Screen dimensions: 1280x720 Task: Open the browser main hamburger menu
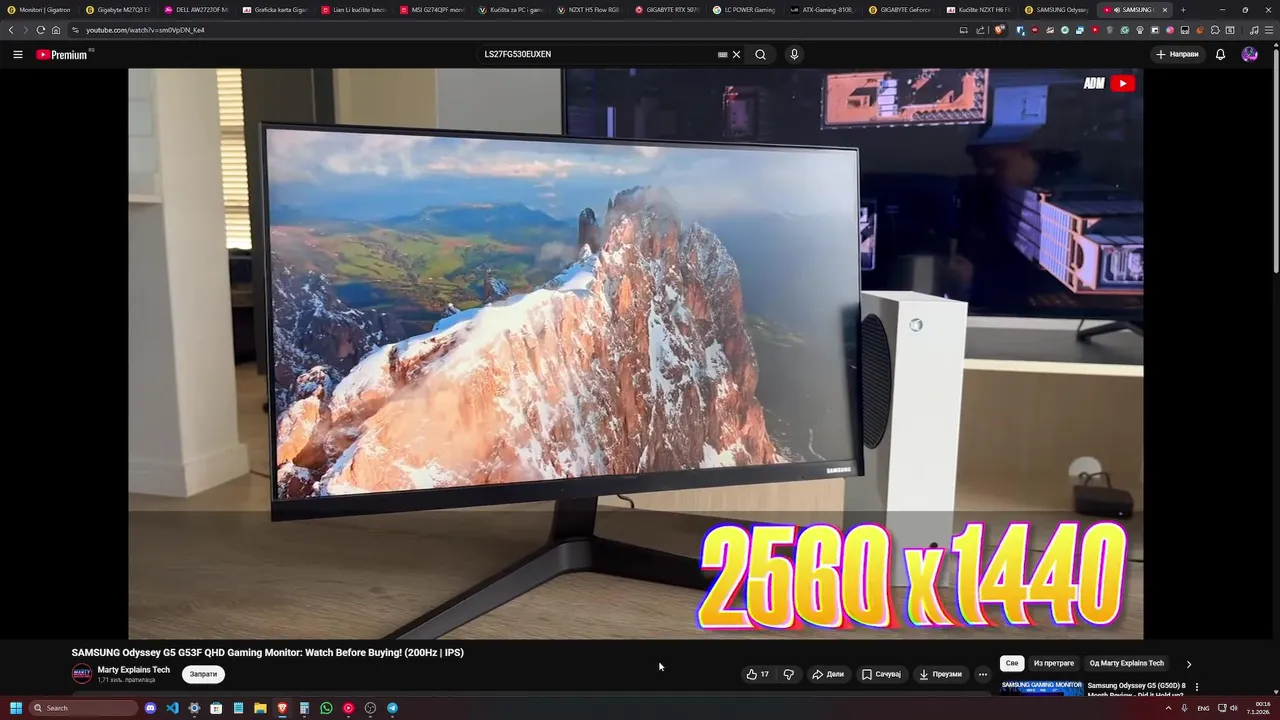(x=1269, y=30)
